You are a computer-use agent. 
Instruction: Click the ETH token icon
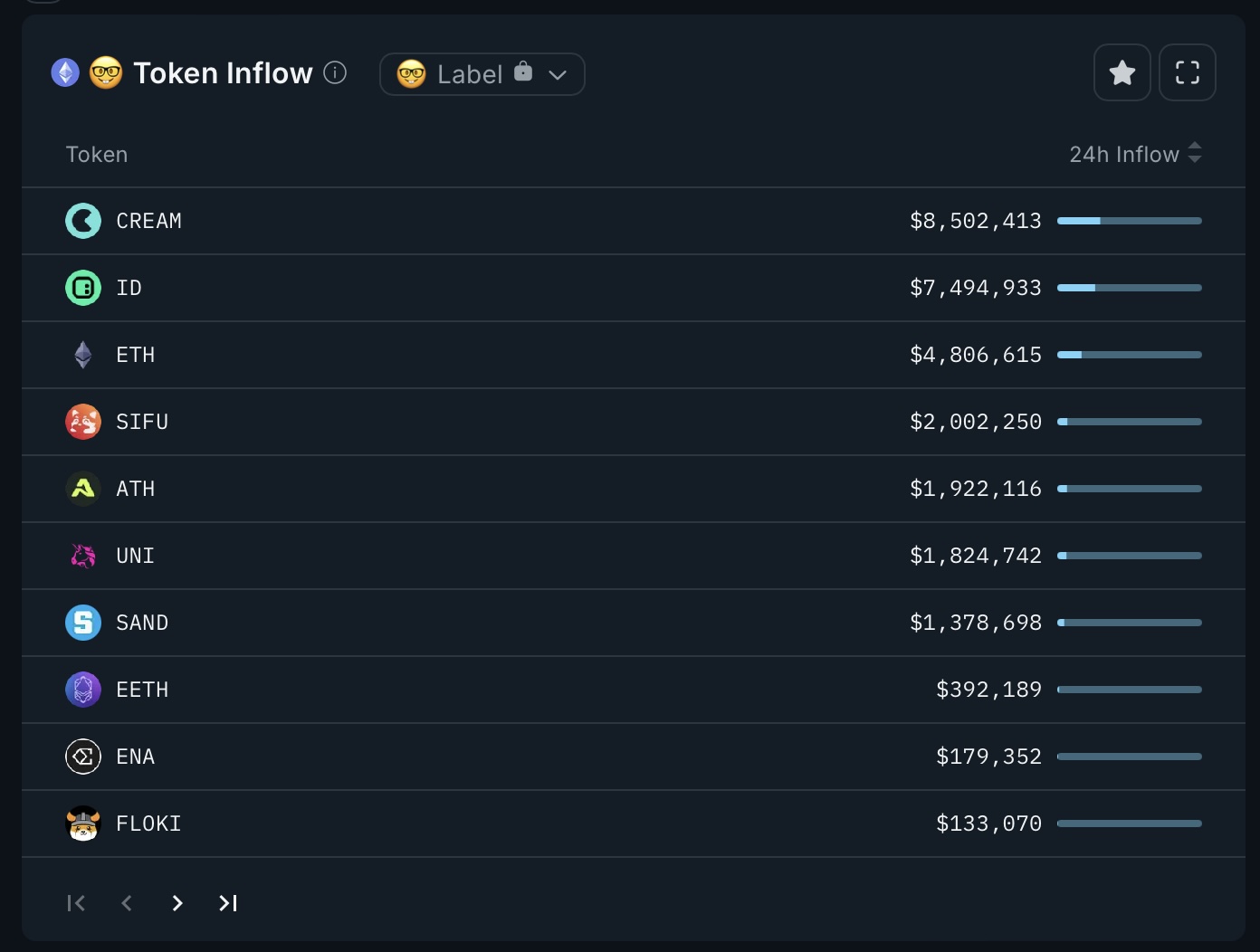pos(83,355)
